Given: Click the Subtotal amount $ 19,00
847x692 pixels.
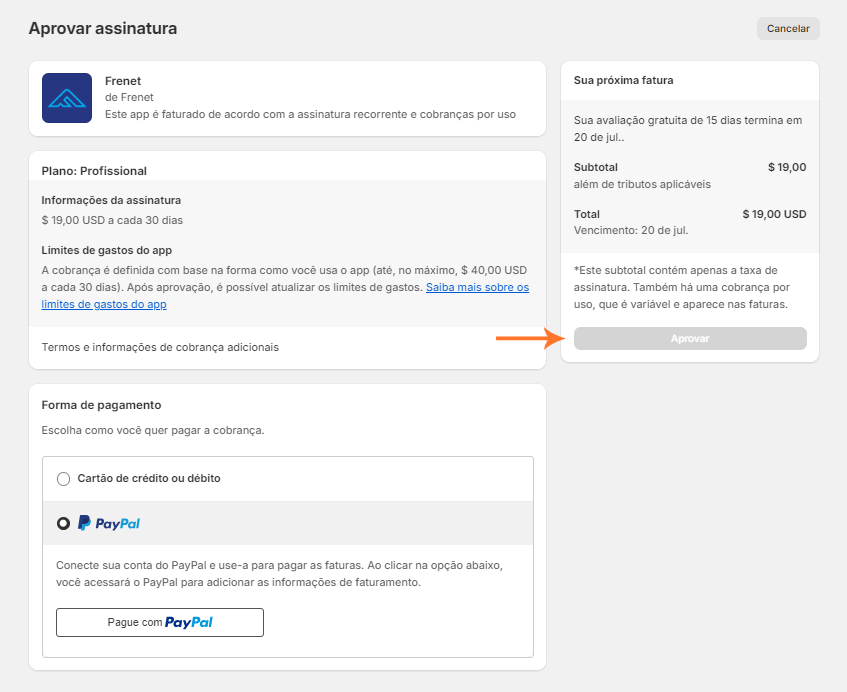Looking at the screenshot, I should (786, 167).
